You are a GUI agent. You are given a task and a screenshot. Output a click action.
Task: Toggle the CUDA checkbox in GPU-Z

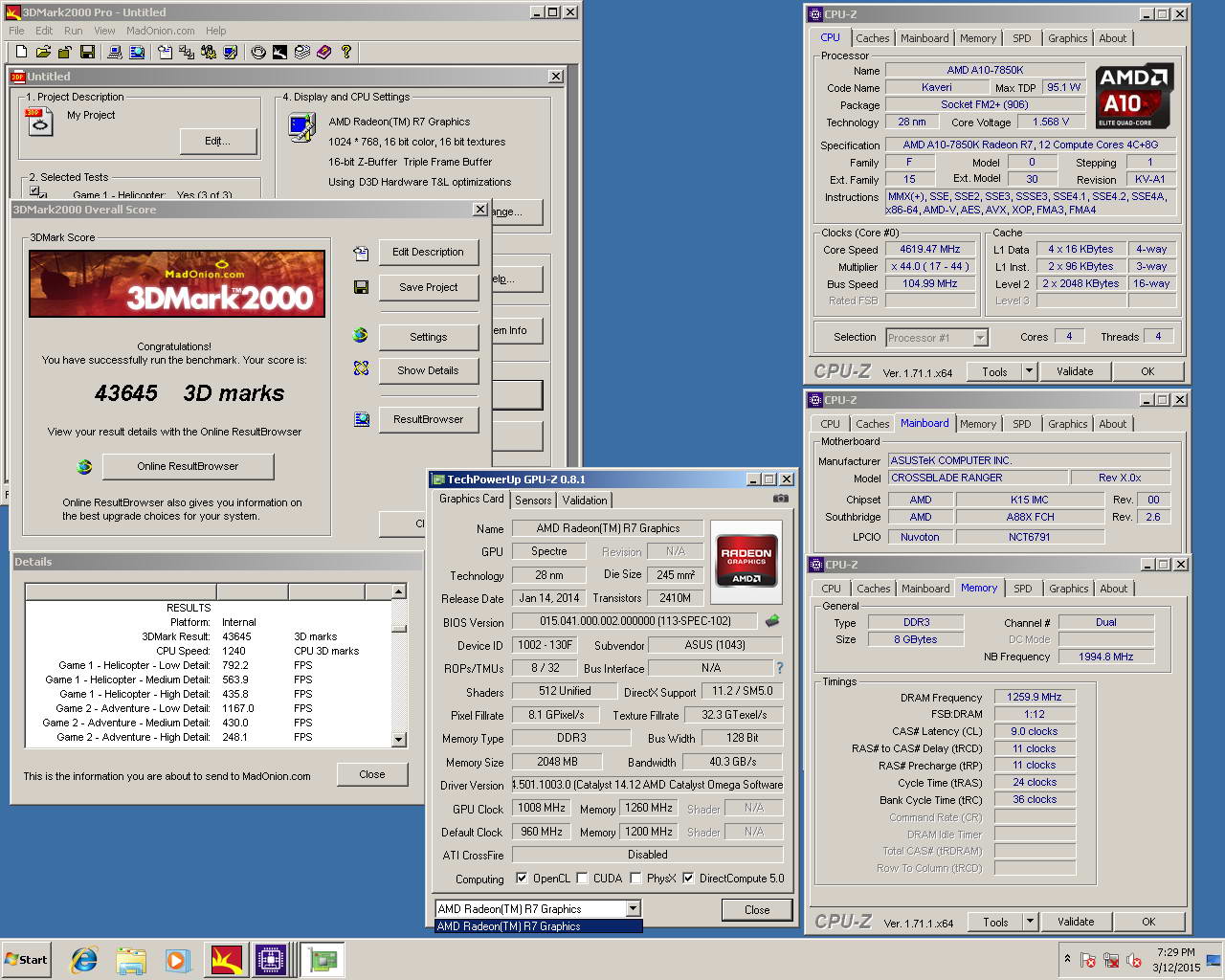point(582,878)
